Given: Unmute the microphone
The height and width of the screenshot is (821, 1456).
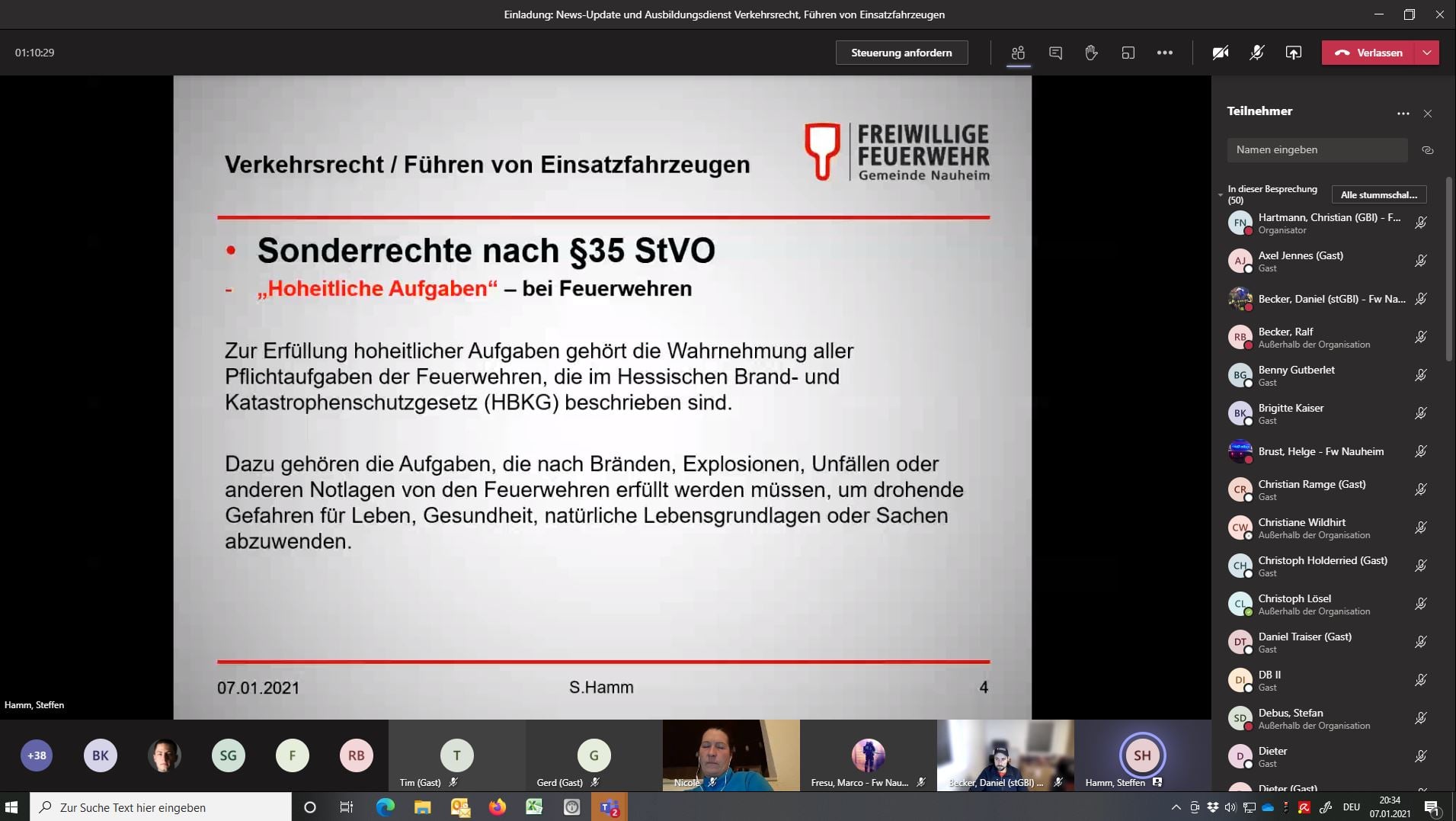Looking at the screenshot, I should [1256, 53].
